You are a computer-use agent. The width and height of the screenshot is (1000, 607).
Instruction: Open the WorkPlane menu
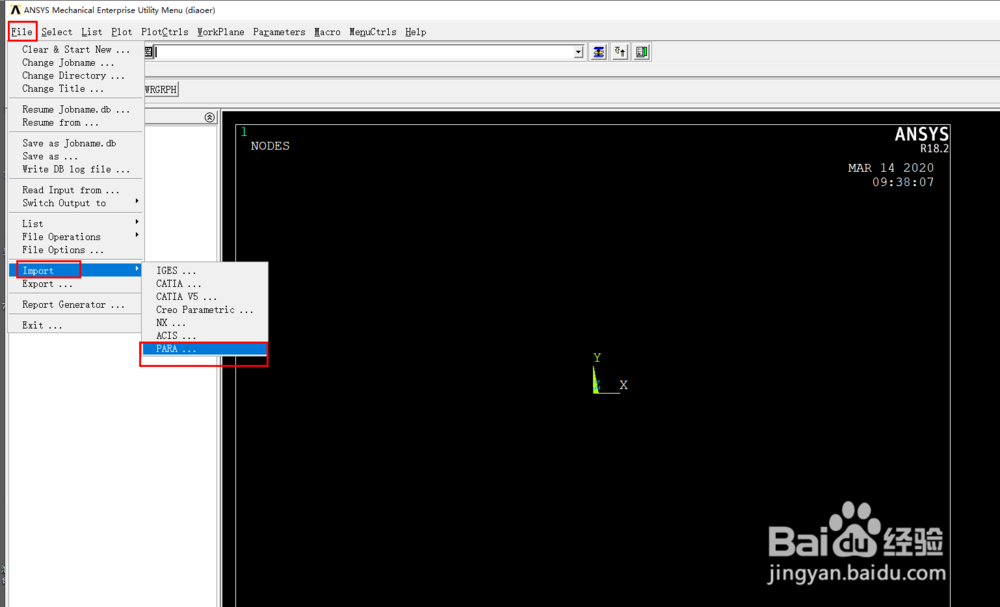[220, 32]
